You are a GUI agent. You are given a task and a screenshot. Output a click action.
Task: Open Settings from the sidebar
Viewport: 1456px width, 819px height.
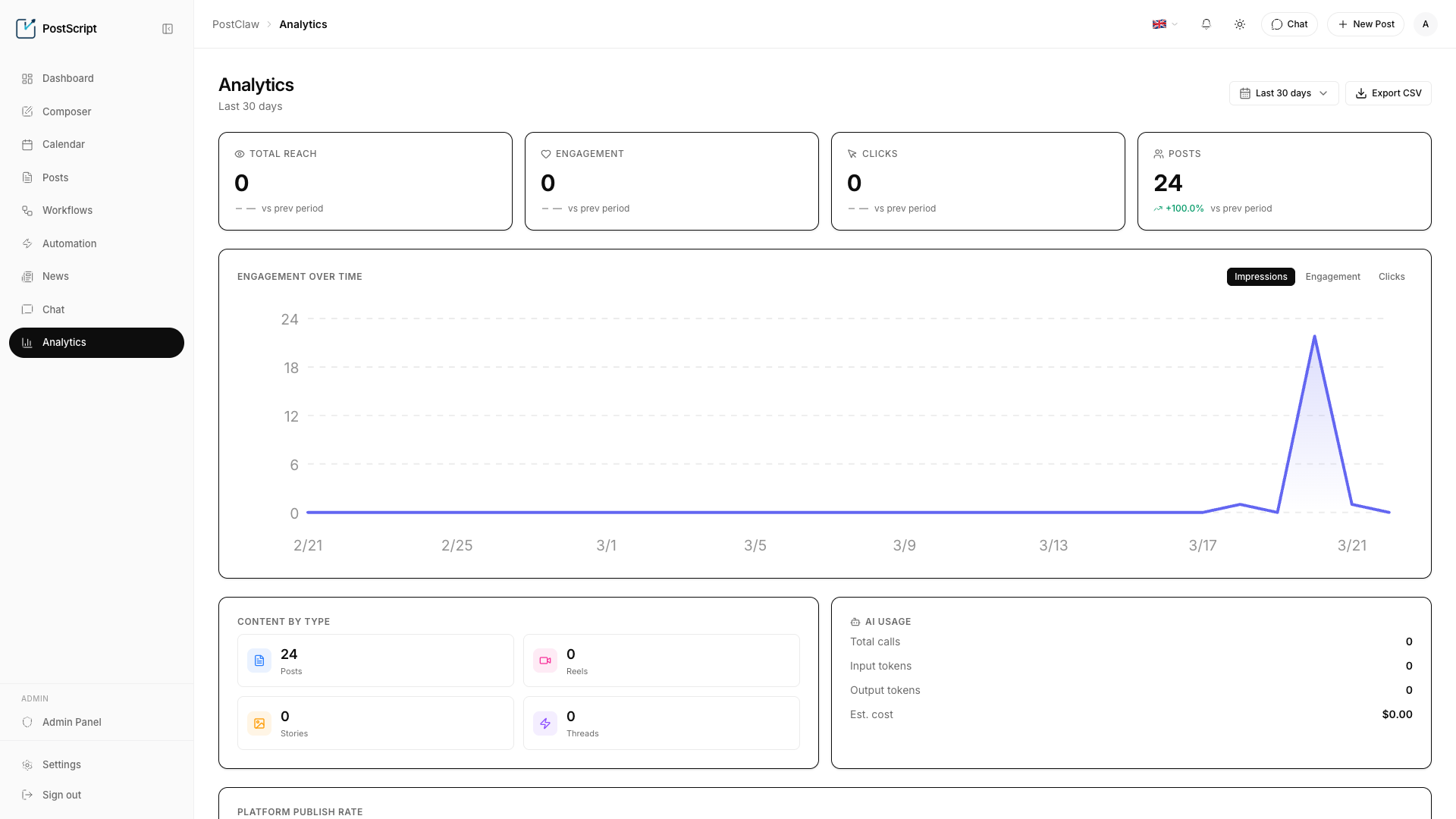(x=96, y=765)
